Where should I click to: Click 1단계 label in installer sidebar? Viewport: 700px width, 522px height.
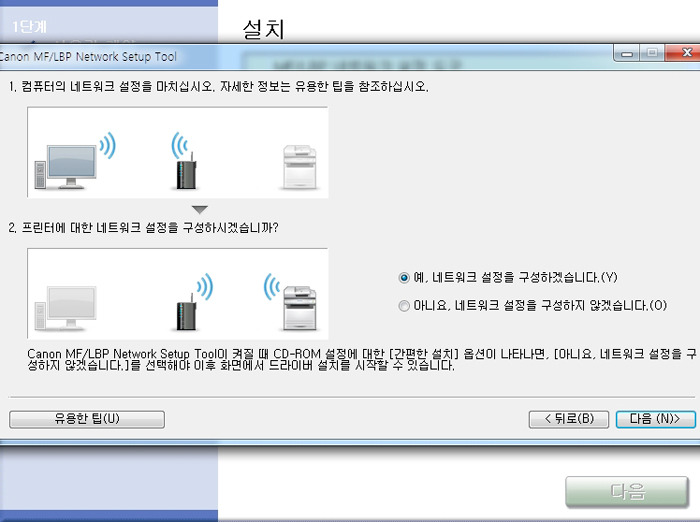click(x=29, y=27)
